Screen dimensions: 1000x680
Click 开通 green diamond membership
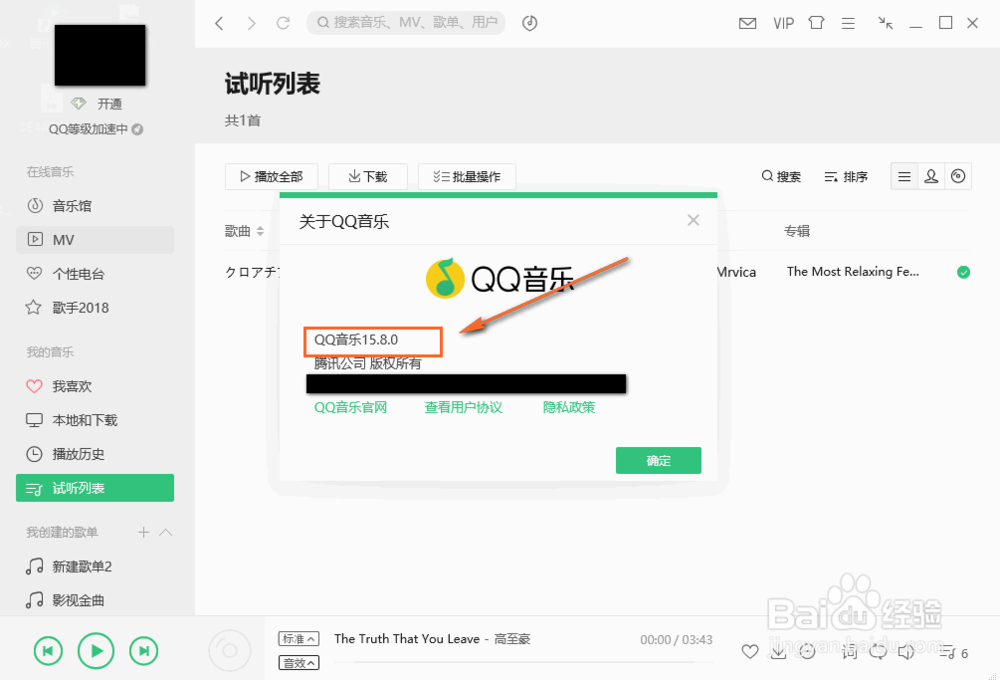click(x=97, y=103)
